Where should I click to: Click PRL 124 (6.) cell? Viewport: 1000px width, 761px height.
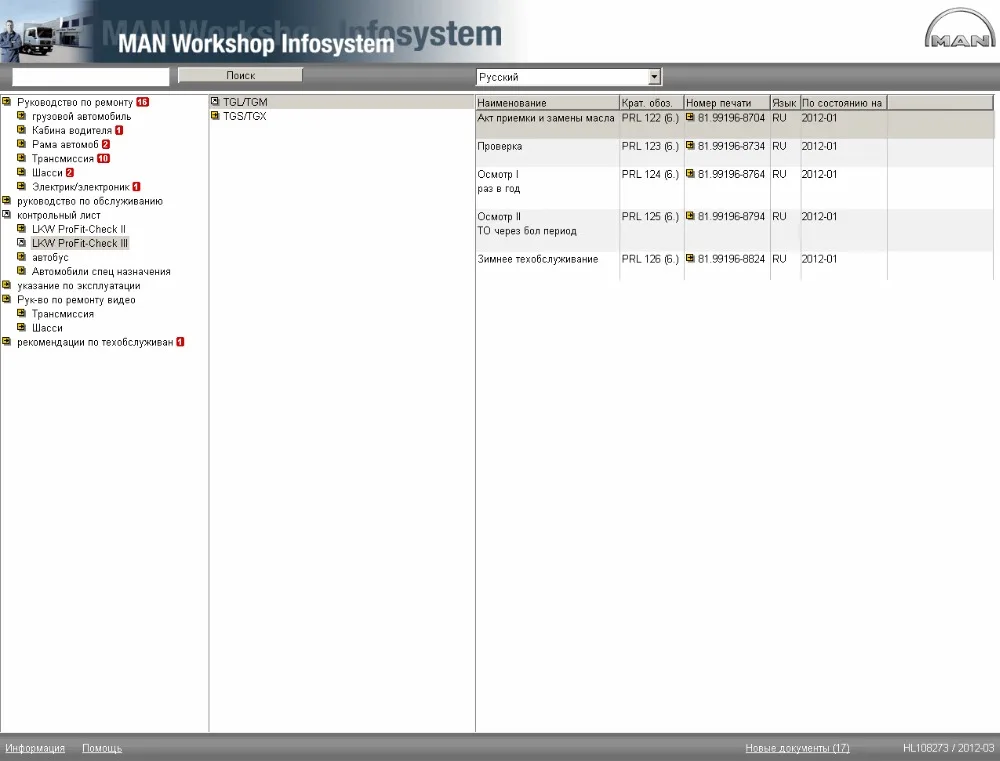[x=650, y=174]
